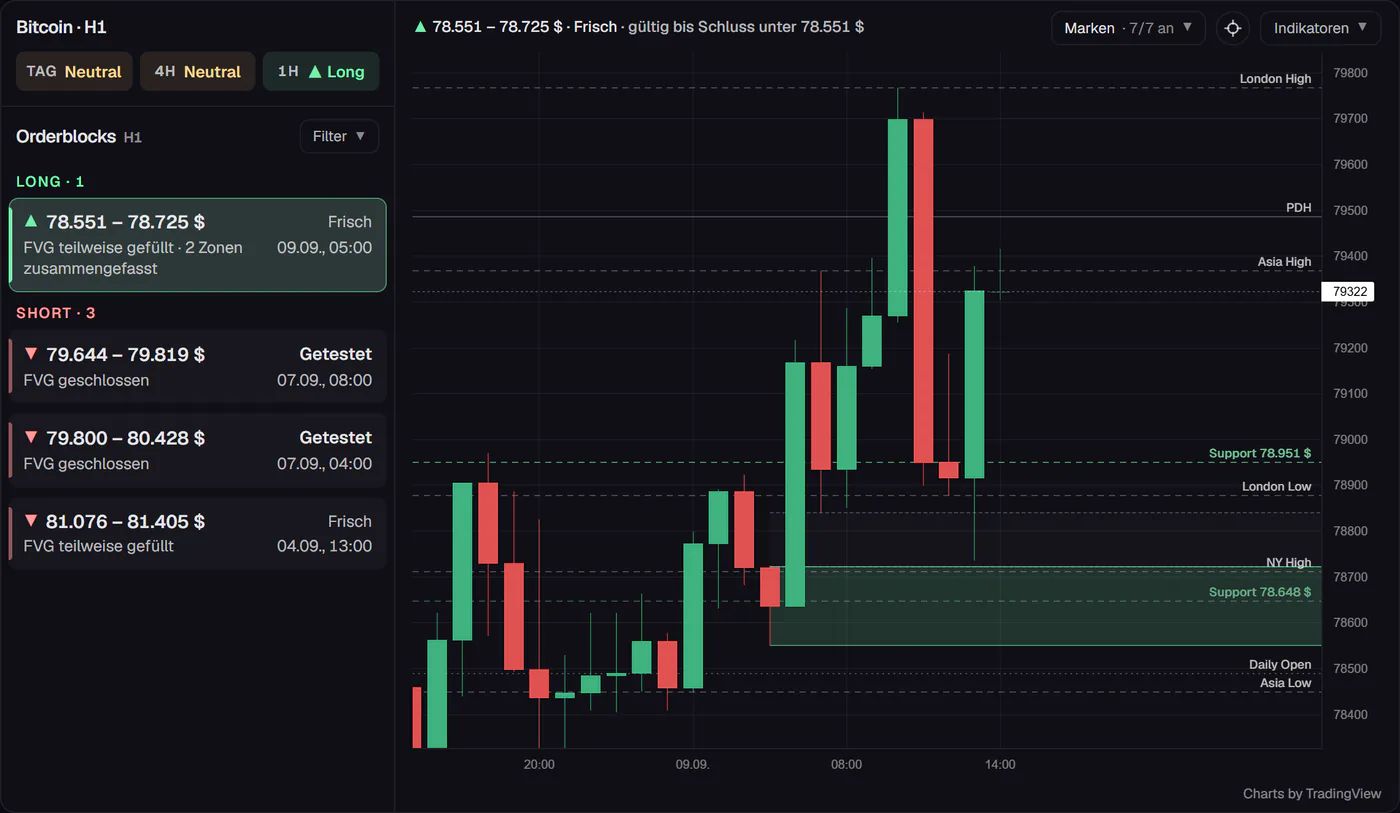The width and height of the screenshot is (1400, 813).
Task: Expand the Marken 7/7 an dropdown
Action: point(1128,28)
